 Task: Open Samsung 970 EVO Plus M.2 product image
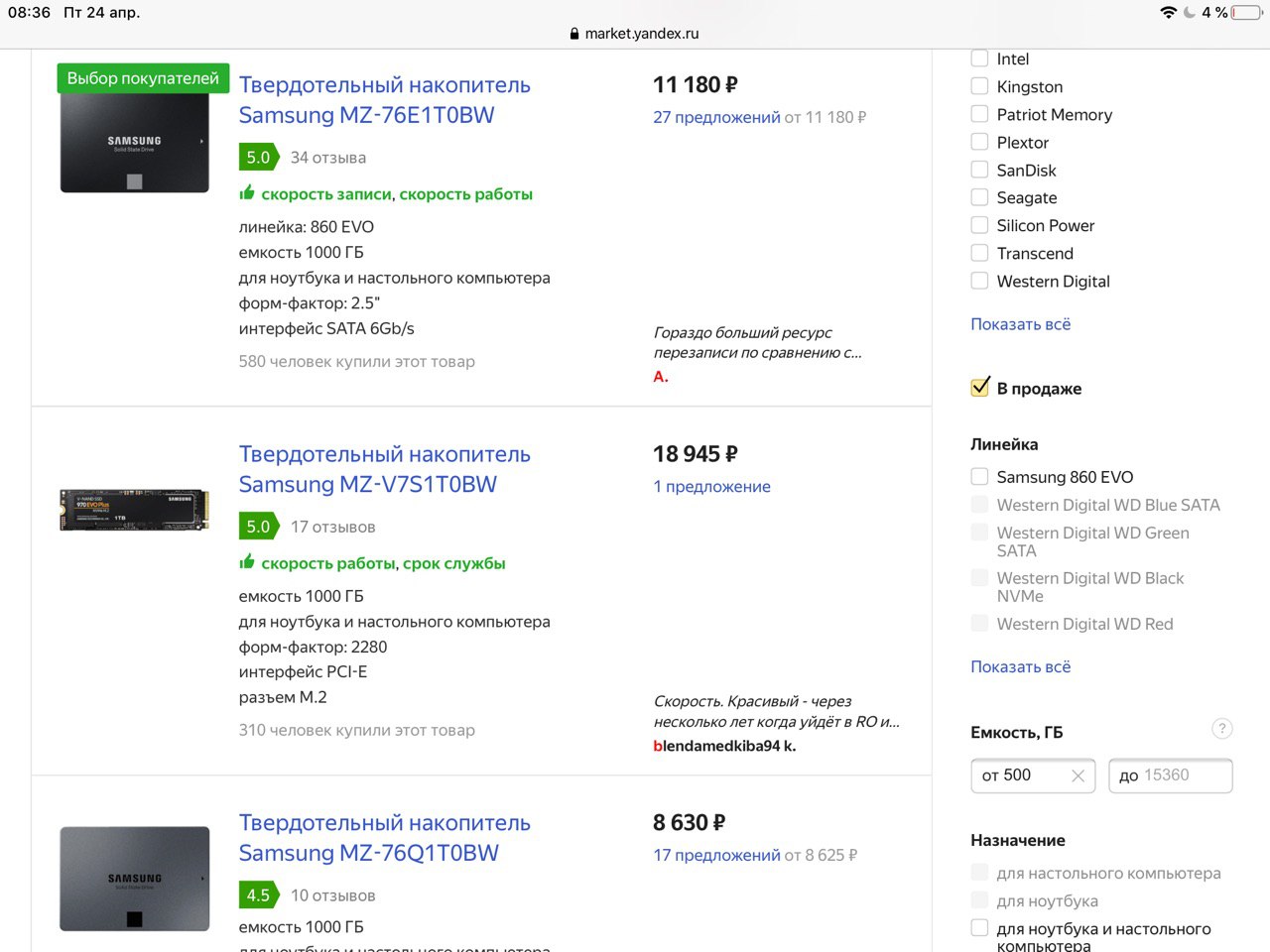point(135,510)
